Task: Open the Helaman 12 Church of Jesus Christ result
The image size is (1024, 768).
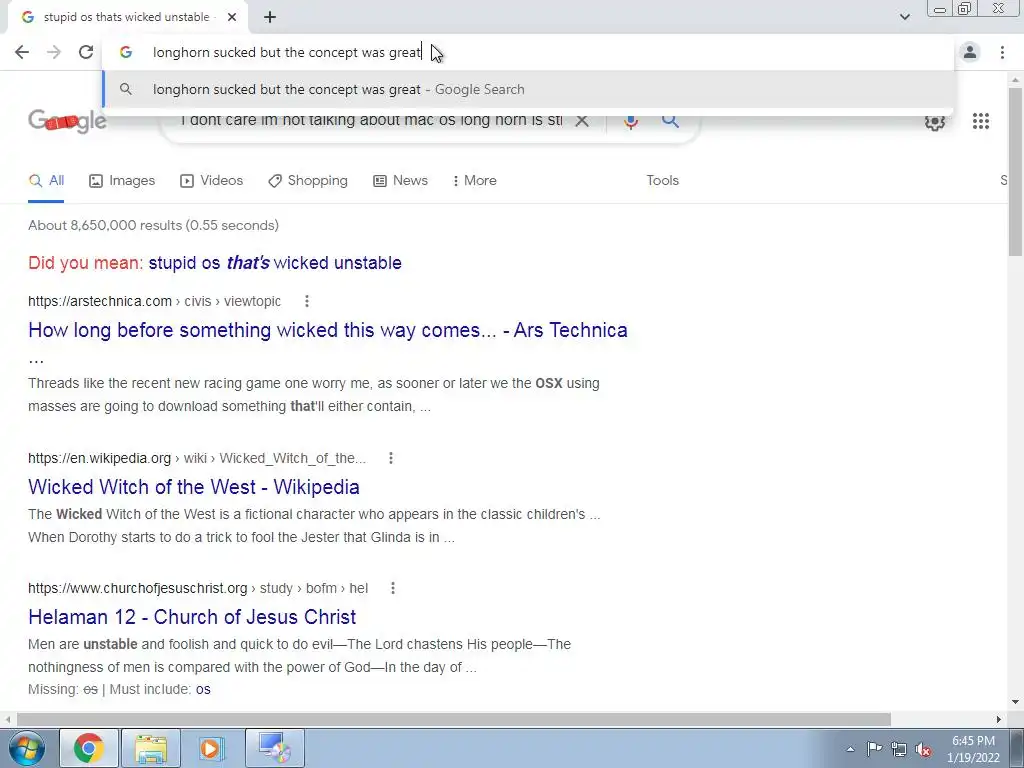Action: [x=192, y=617]
